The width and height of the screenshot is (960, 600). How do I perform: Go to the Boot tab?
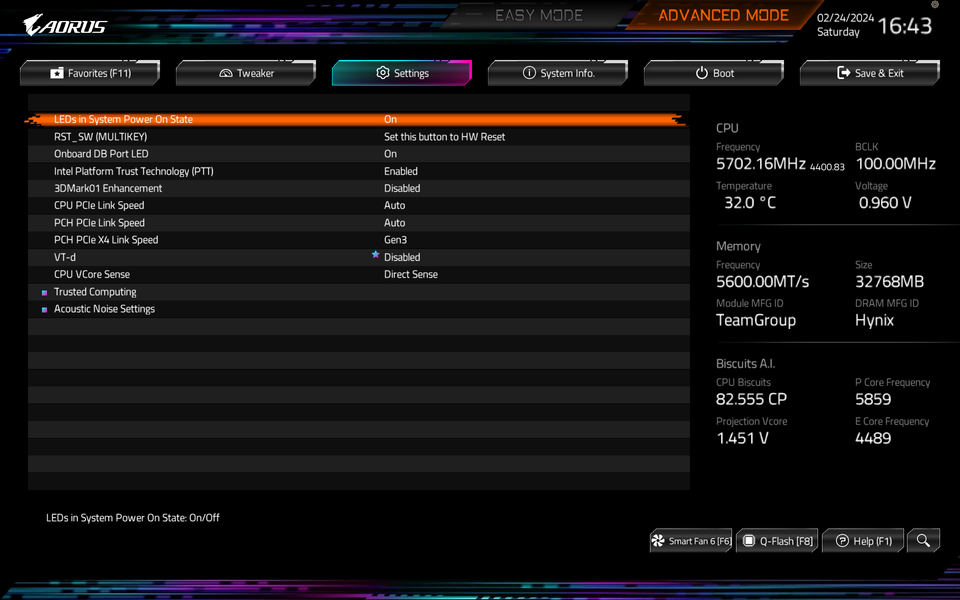pos(714,73)
